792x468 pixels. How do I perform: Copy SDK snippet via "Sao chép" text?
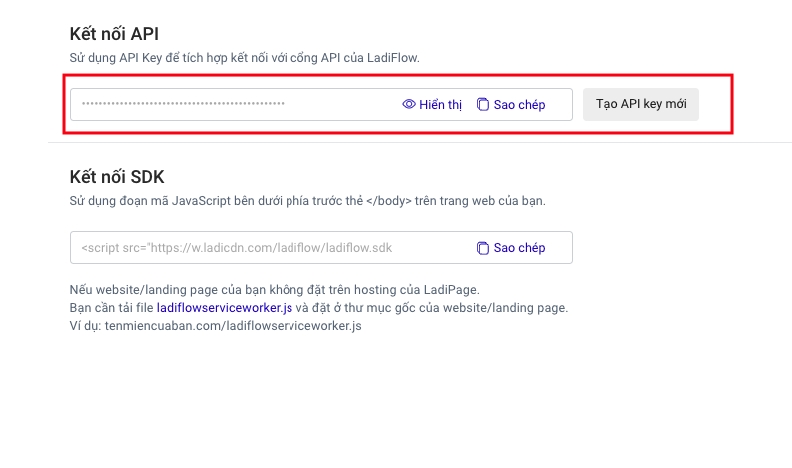(x=519, y=247)
